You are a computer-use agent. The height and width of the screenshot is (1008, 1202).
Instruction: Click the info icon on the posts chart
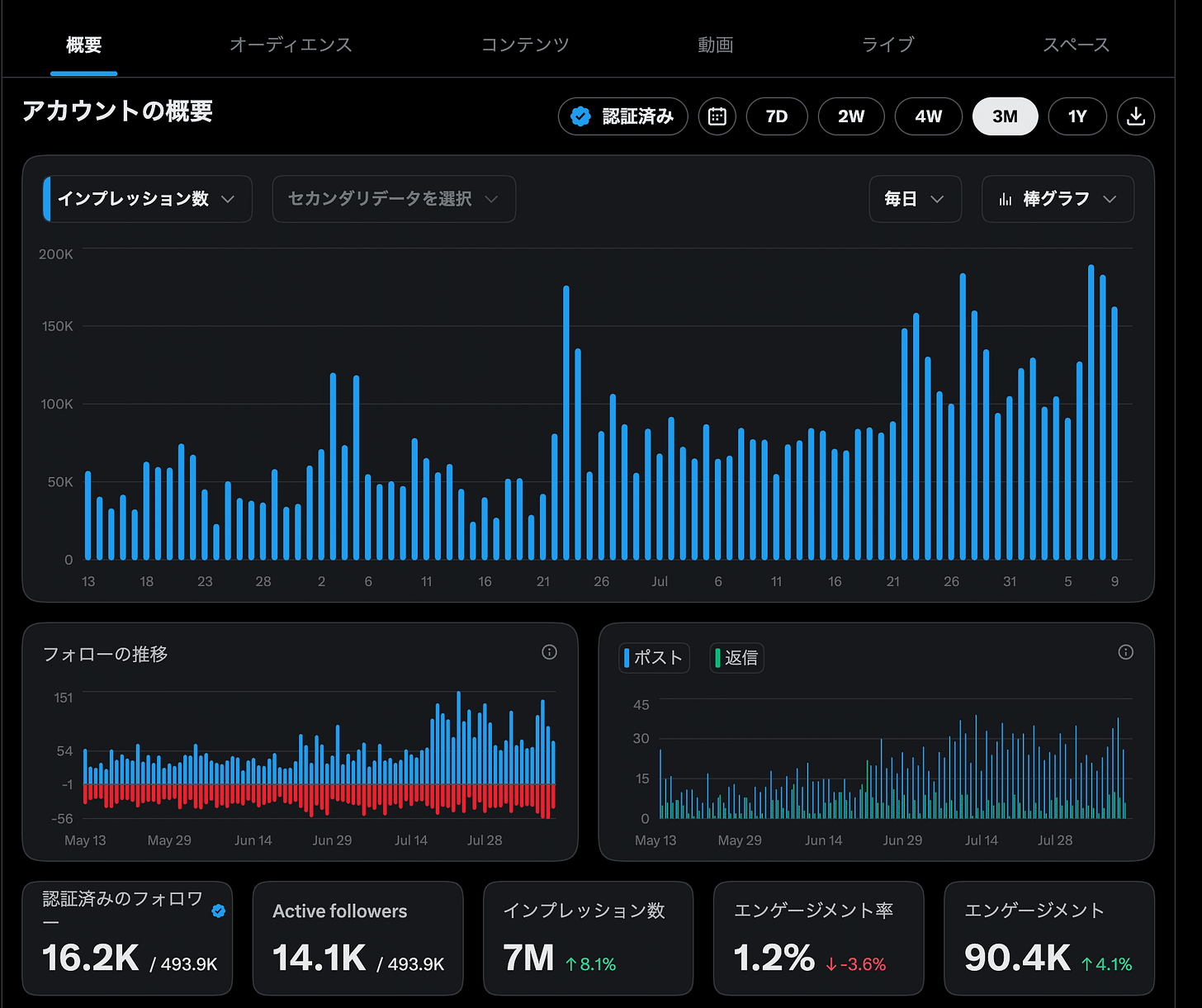(1125, 652)
